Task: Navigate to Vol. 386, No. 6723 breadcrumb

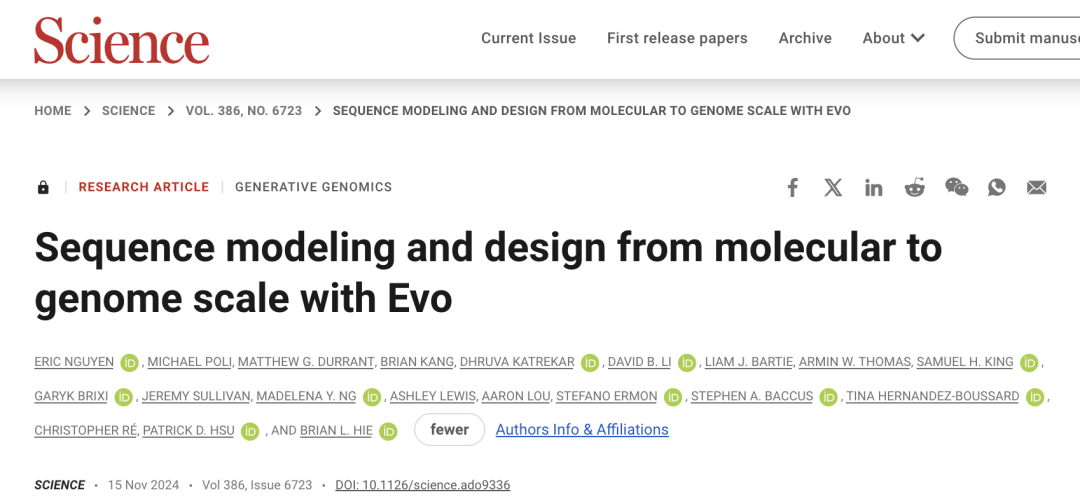Action: coord(244,111)
